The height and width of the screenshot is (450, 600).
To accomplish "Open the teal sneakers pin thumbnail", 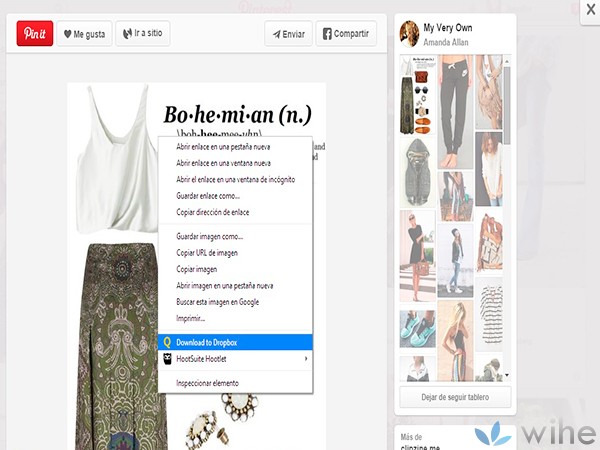I will [417, 329].
